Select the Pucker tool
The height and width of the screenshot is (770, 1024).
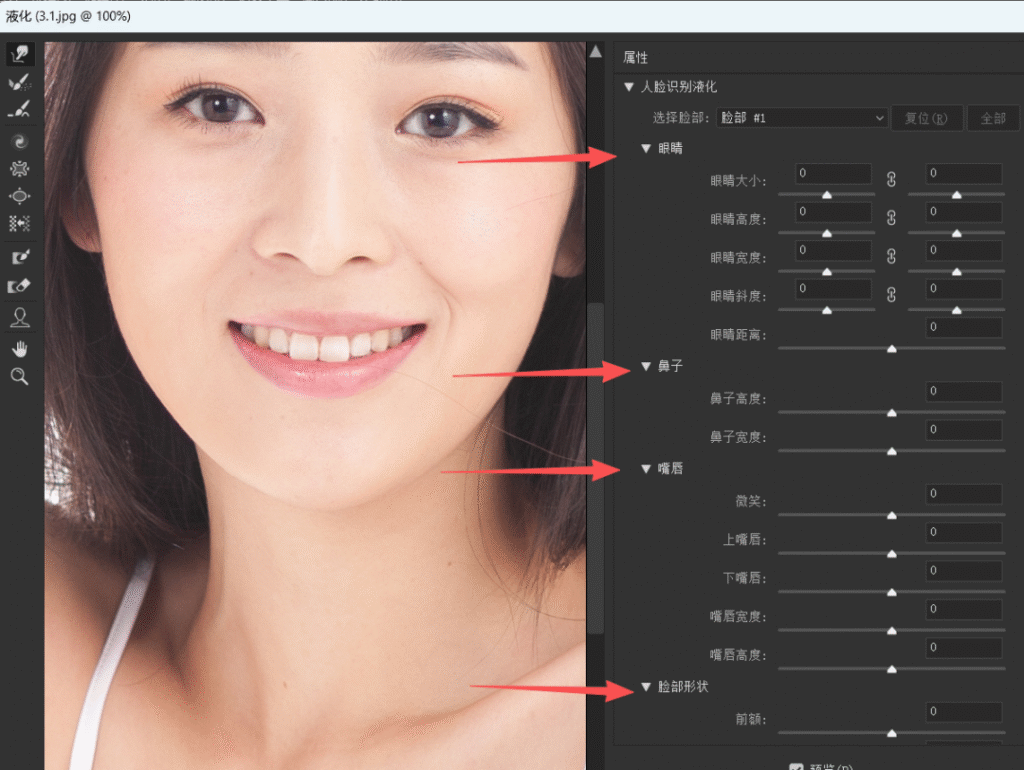(20, 169)
